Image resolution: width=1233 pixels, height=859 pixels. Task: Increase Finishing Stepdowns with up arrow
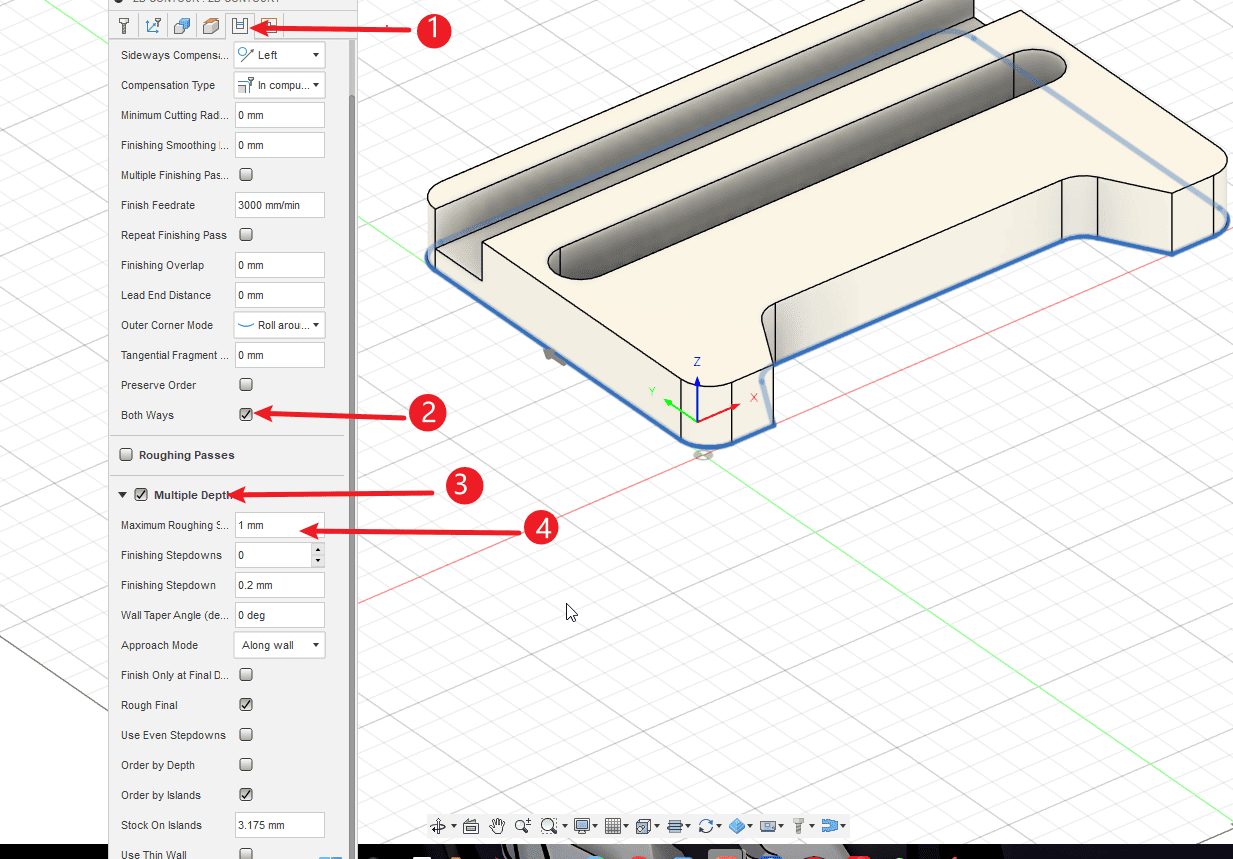(318, 549)
